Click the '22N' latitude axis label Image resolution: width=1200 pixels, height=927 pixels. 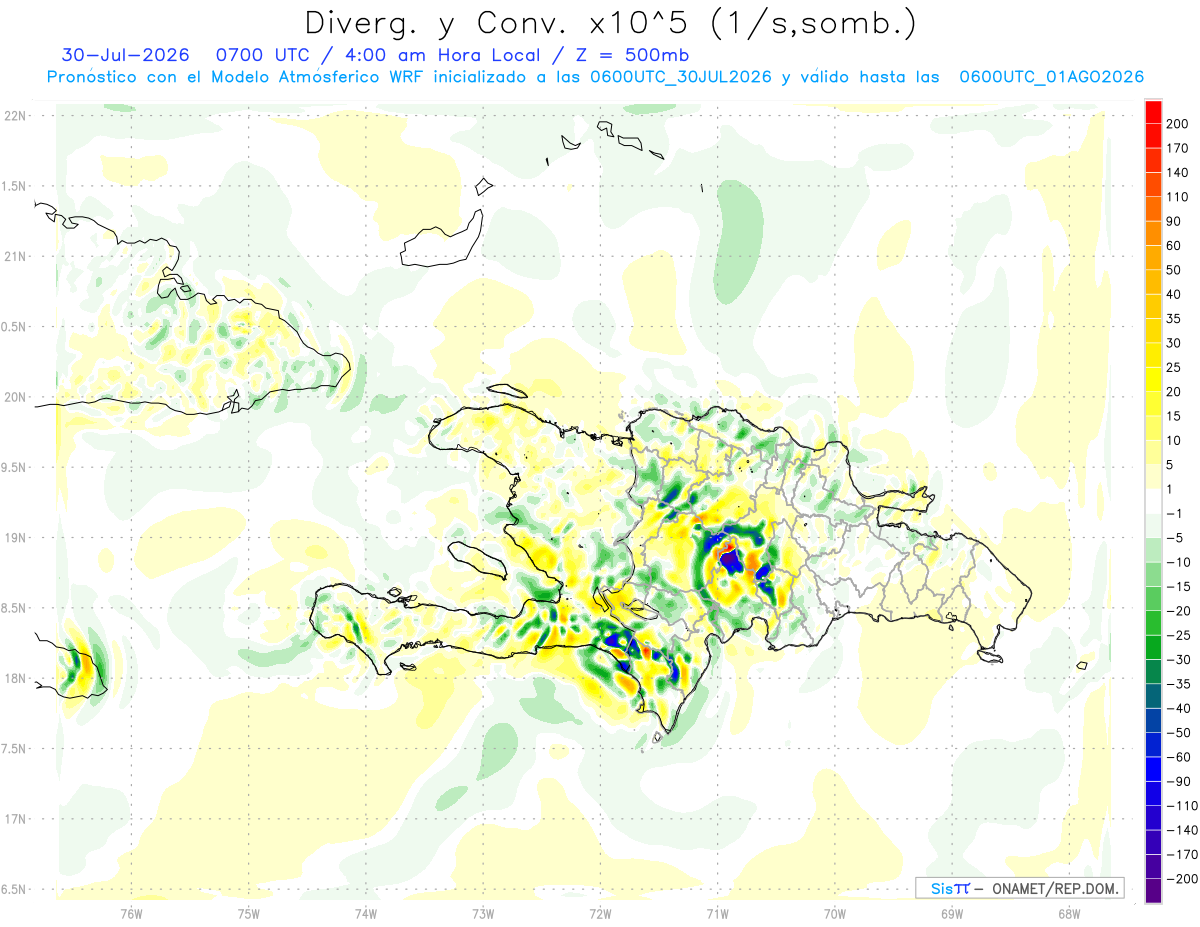[x=14, y=115]
